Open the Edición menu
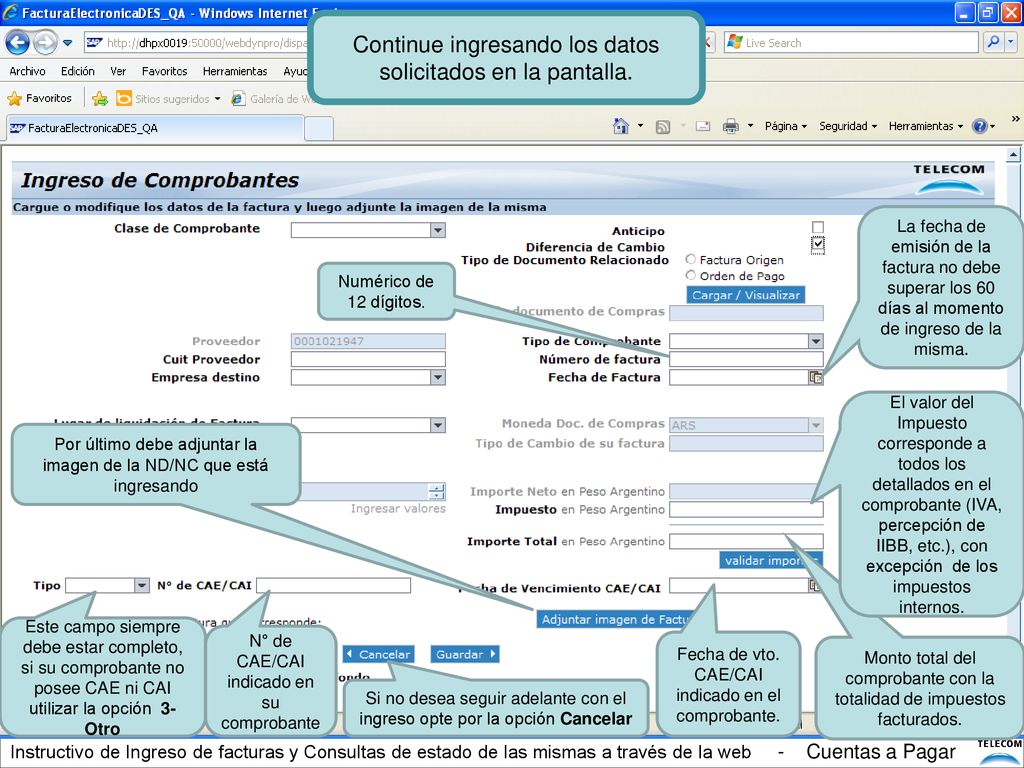Viewport: 1024px width, 768px height. coord(78,71)
